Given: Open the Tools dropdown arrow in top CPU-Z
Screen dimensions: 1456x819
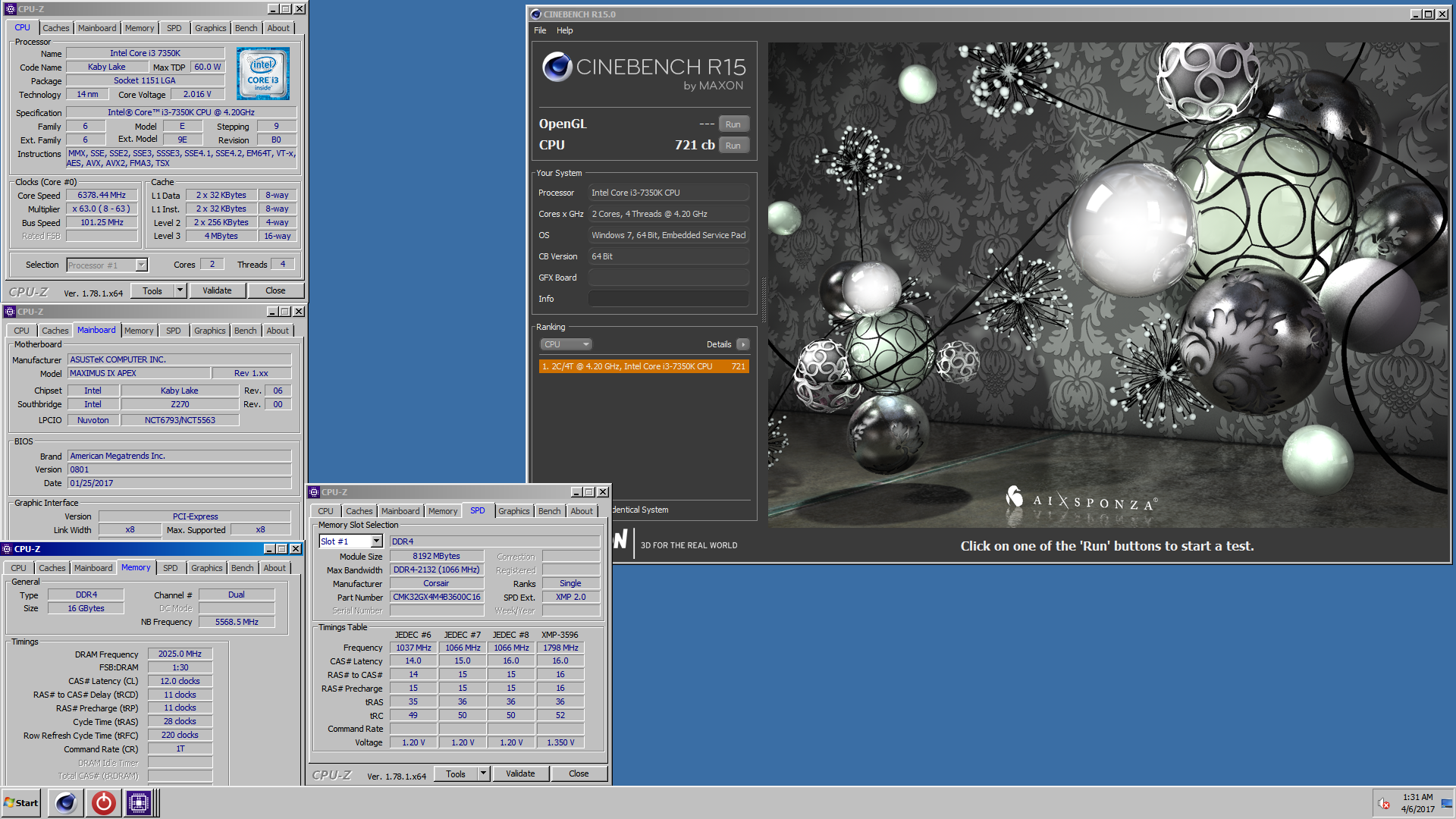Looking at the screenshot, I should (180, 290).
